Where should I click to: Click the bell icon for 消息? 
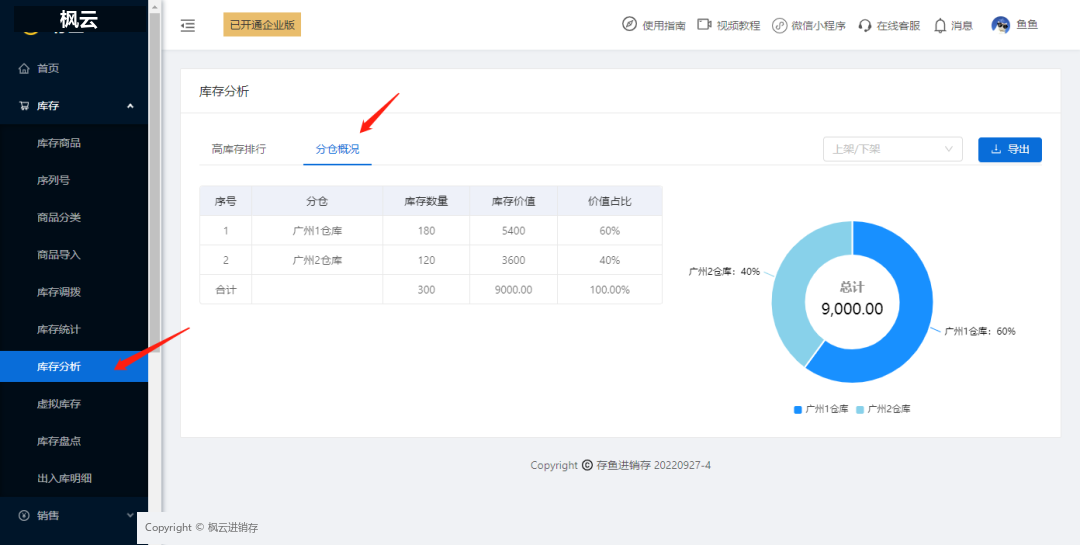[x=940, y=25]
